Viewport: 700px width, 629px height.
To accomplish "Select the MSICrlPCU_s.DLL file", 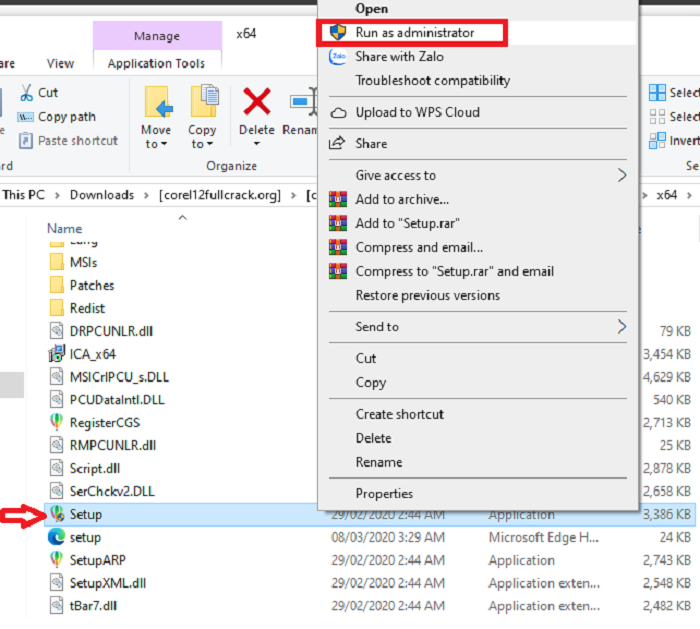I will [x=119, y=377].
